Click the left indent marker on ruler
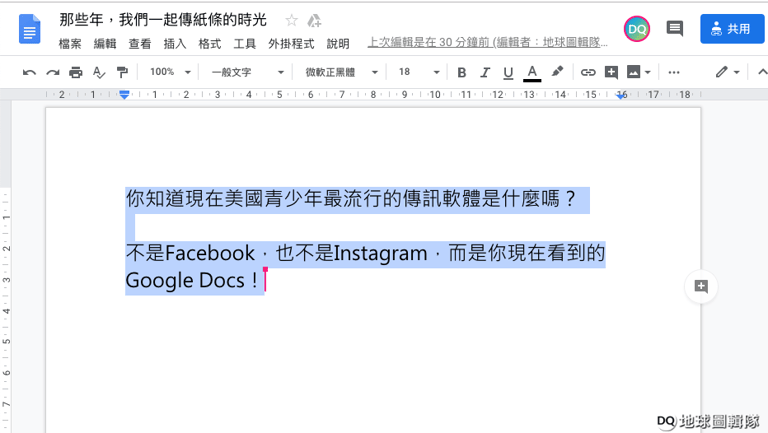768x433 pixels. coord(124,95)
